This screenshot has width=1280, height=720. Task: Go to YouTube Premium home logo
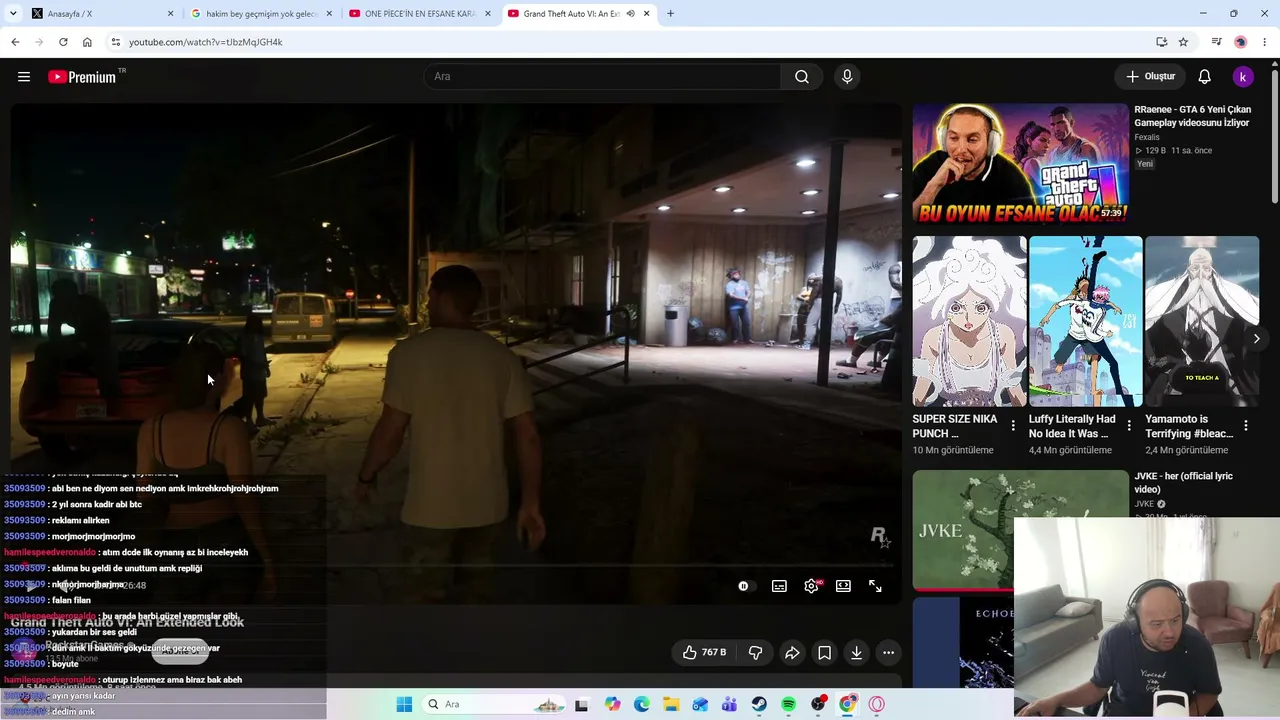(82, 77)
